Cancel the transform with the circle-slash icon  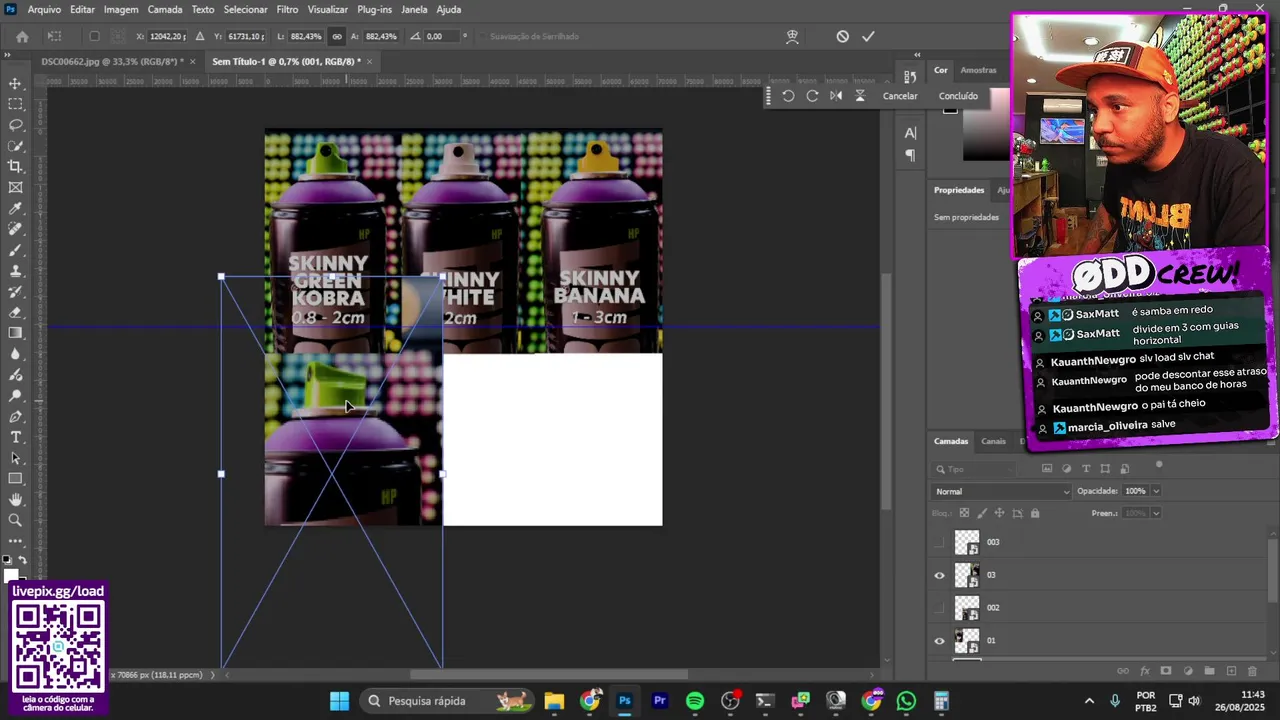click(843, 37)
